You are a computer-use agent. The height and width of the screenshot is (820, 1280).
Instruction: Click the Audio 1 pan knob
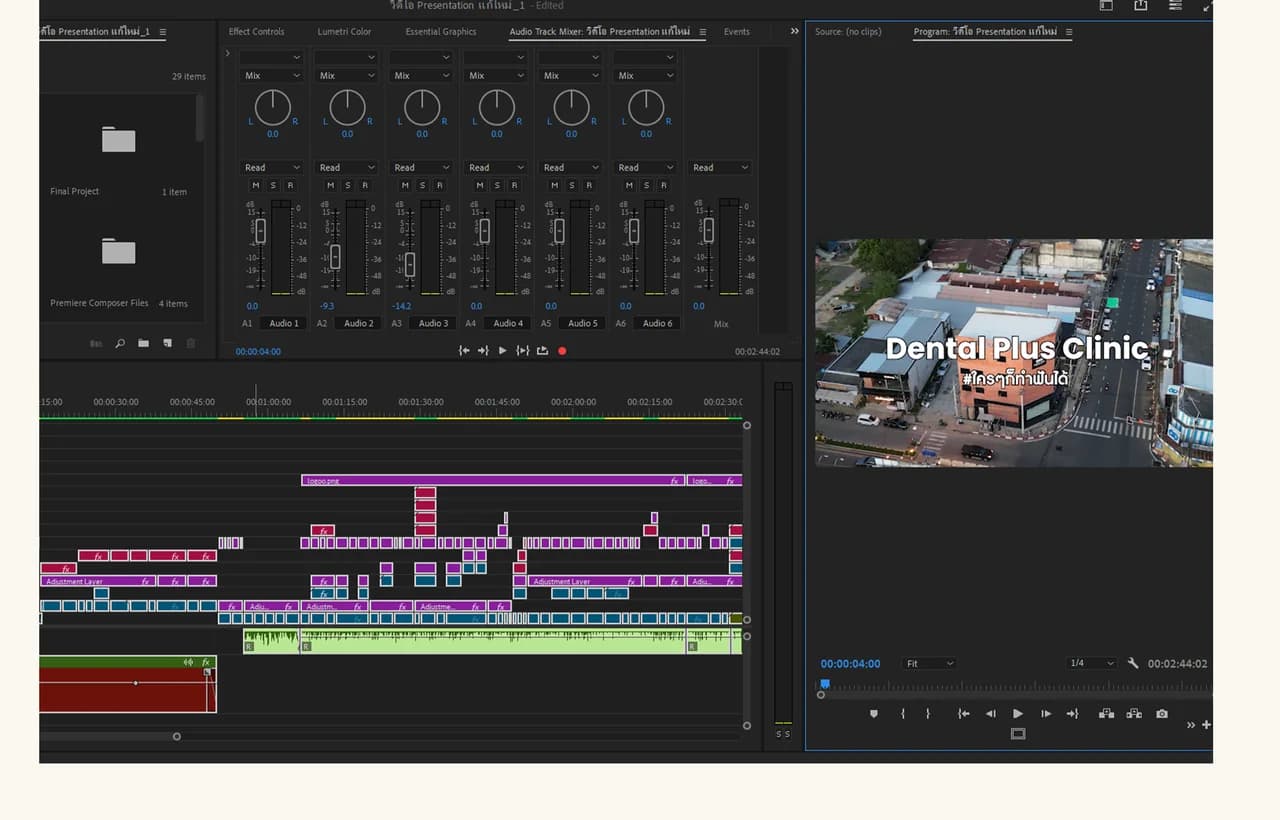click(273, 107)
